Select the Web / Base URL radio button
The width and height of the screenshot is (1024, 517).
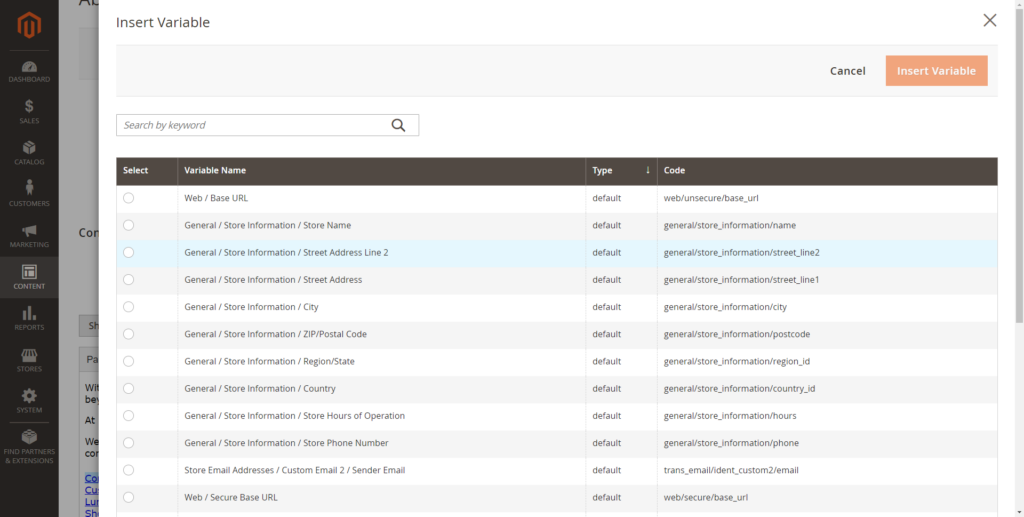pos(129,198)
